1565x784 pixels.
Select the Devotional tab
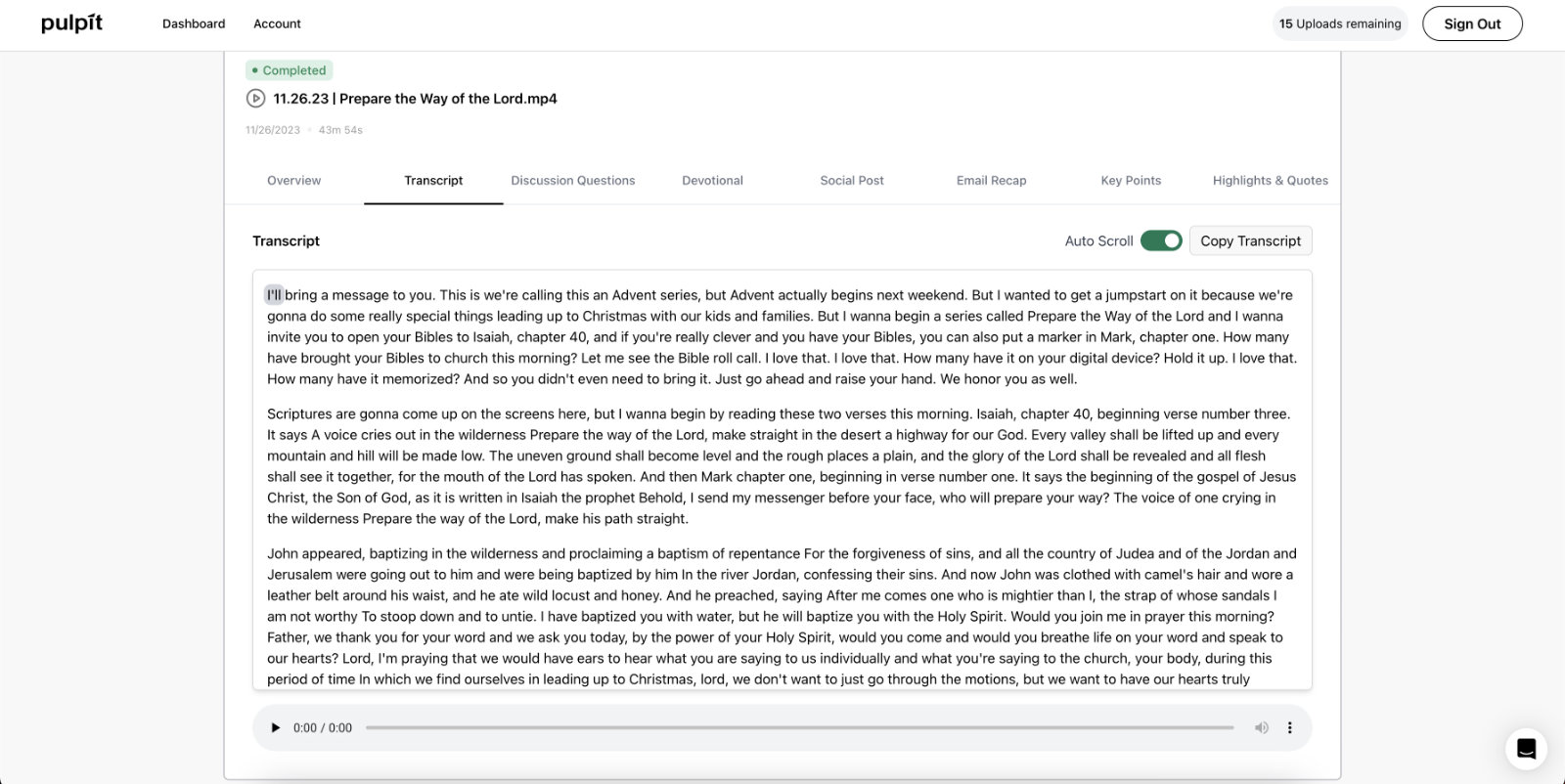click(x=712, y=180)
